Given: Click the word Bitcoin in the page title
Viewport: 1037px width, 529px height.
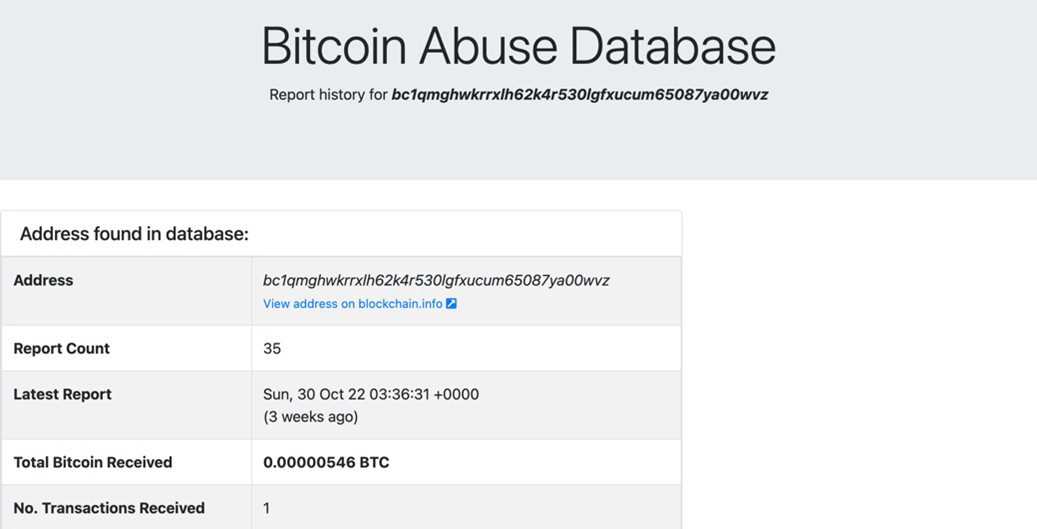Looking at the screenshot, I should click(334, 46).
